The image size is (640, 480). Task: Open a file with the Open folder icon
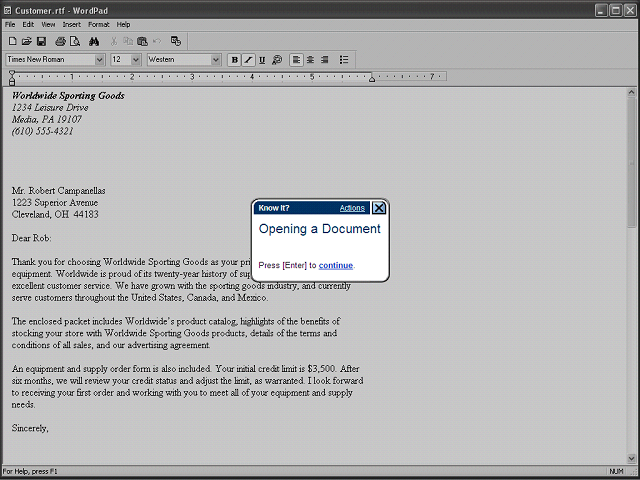click(x=27, y=41)
